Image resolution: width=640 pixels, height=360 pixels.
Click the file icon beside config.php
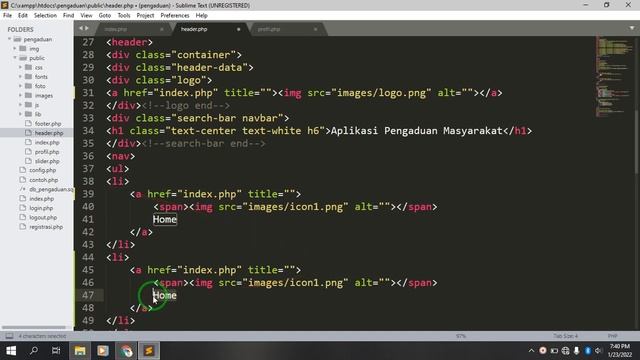click(x=23, y=170)
